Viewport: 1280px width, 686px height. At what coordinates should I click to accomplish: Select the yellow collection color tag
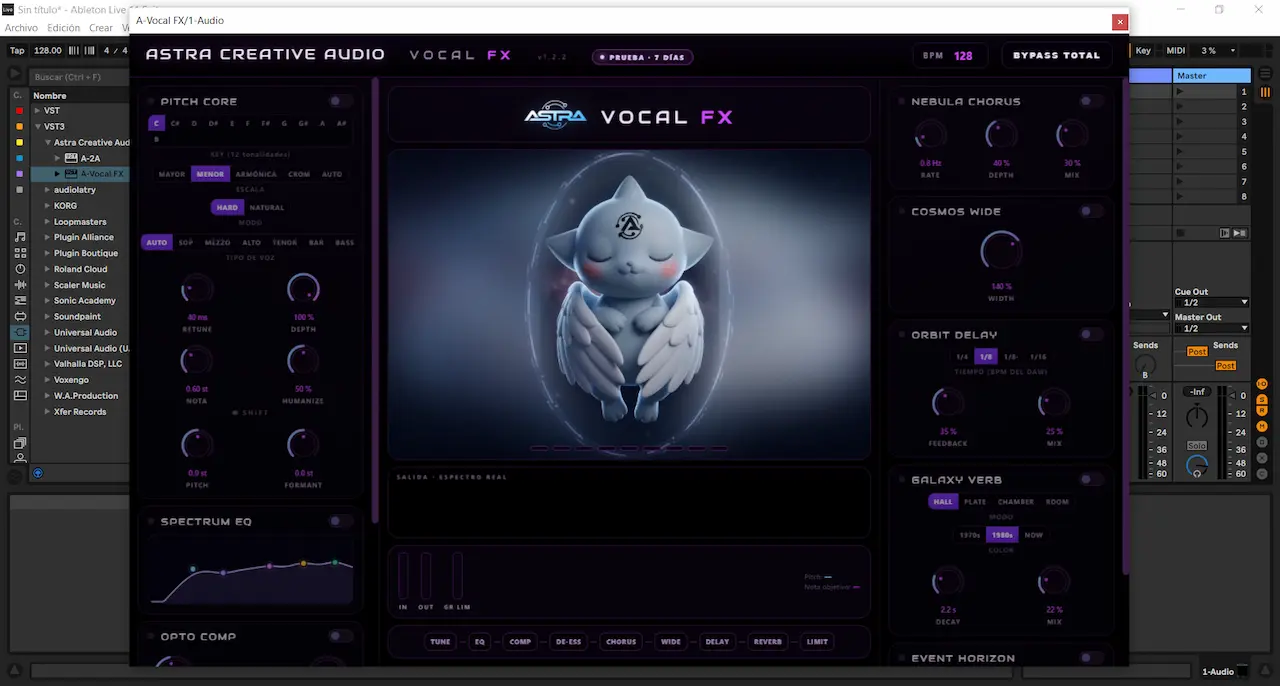pyautogui.click(x=19, y=142)
